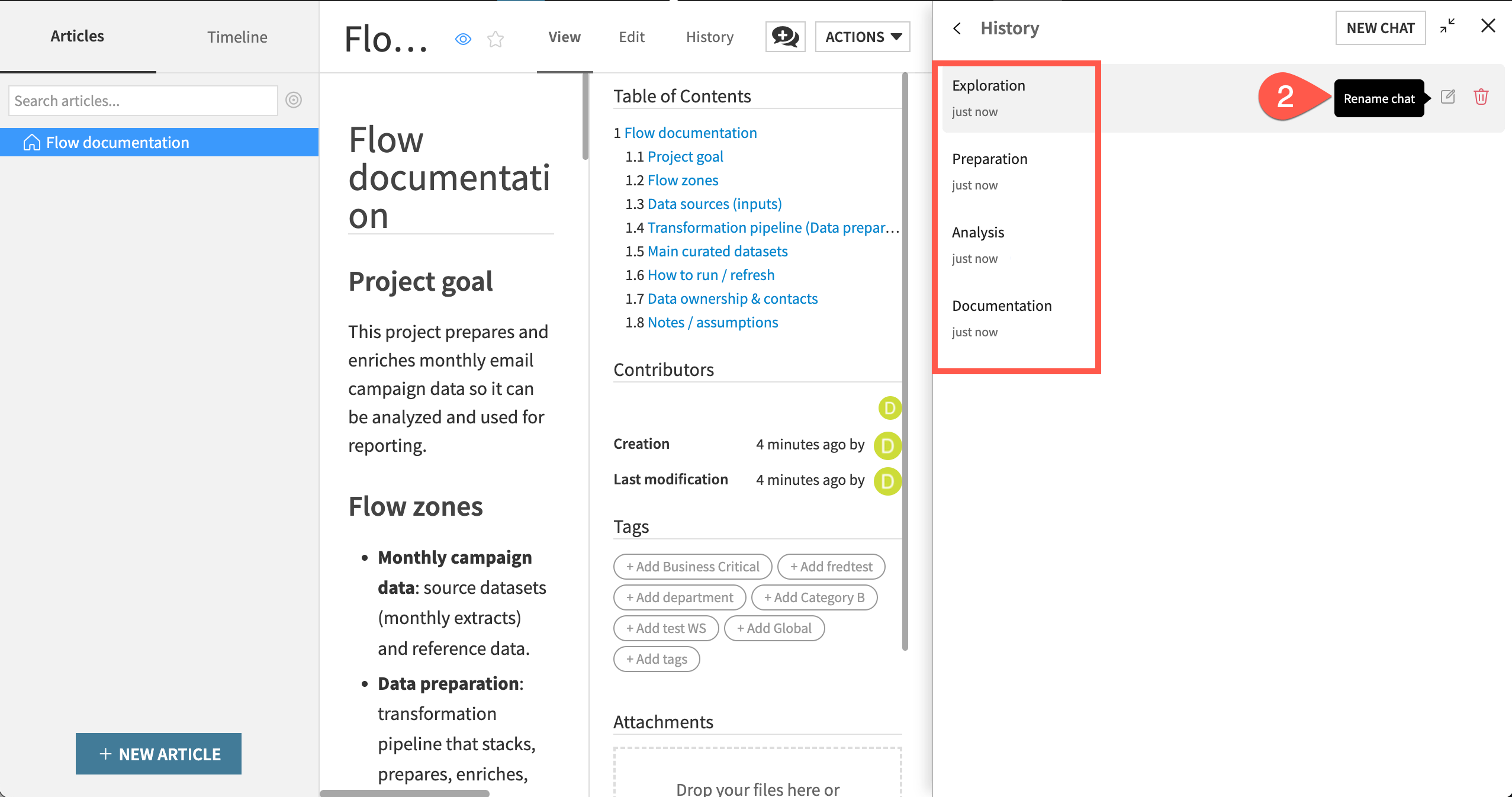Jump to Flow zones section
Screen dimensions: 1512x797
coord(683,180)
